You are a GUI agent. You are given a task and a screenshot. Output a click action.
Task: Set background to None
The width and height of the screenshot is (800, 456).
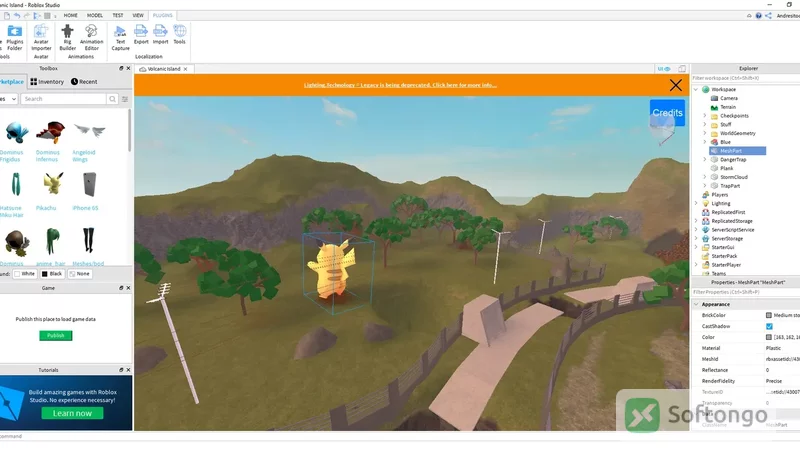pyautogui.click(x=80, y=274)
